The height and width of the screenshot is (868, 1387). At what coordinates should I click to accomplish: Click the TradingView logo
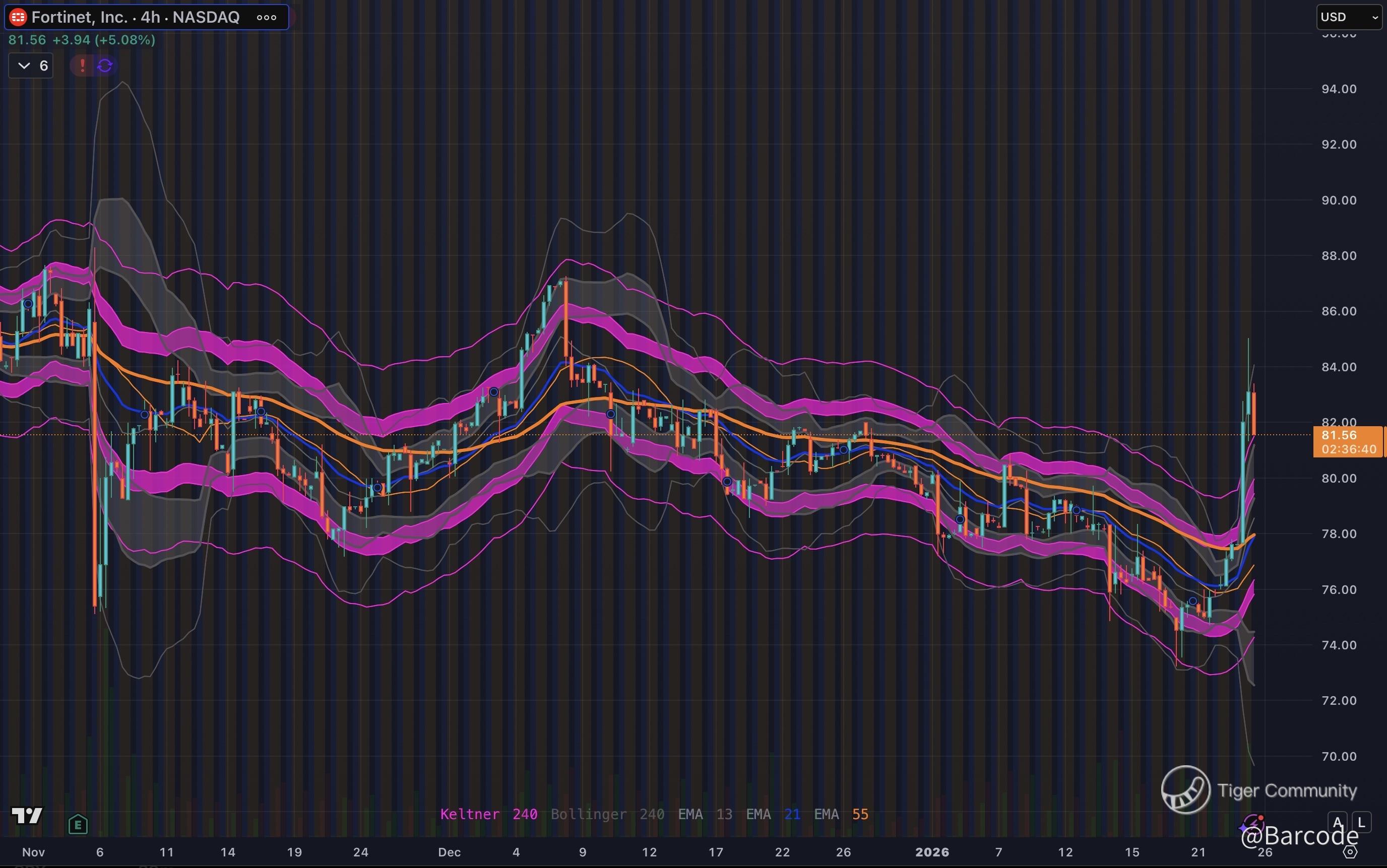[x=27, y=815]
